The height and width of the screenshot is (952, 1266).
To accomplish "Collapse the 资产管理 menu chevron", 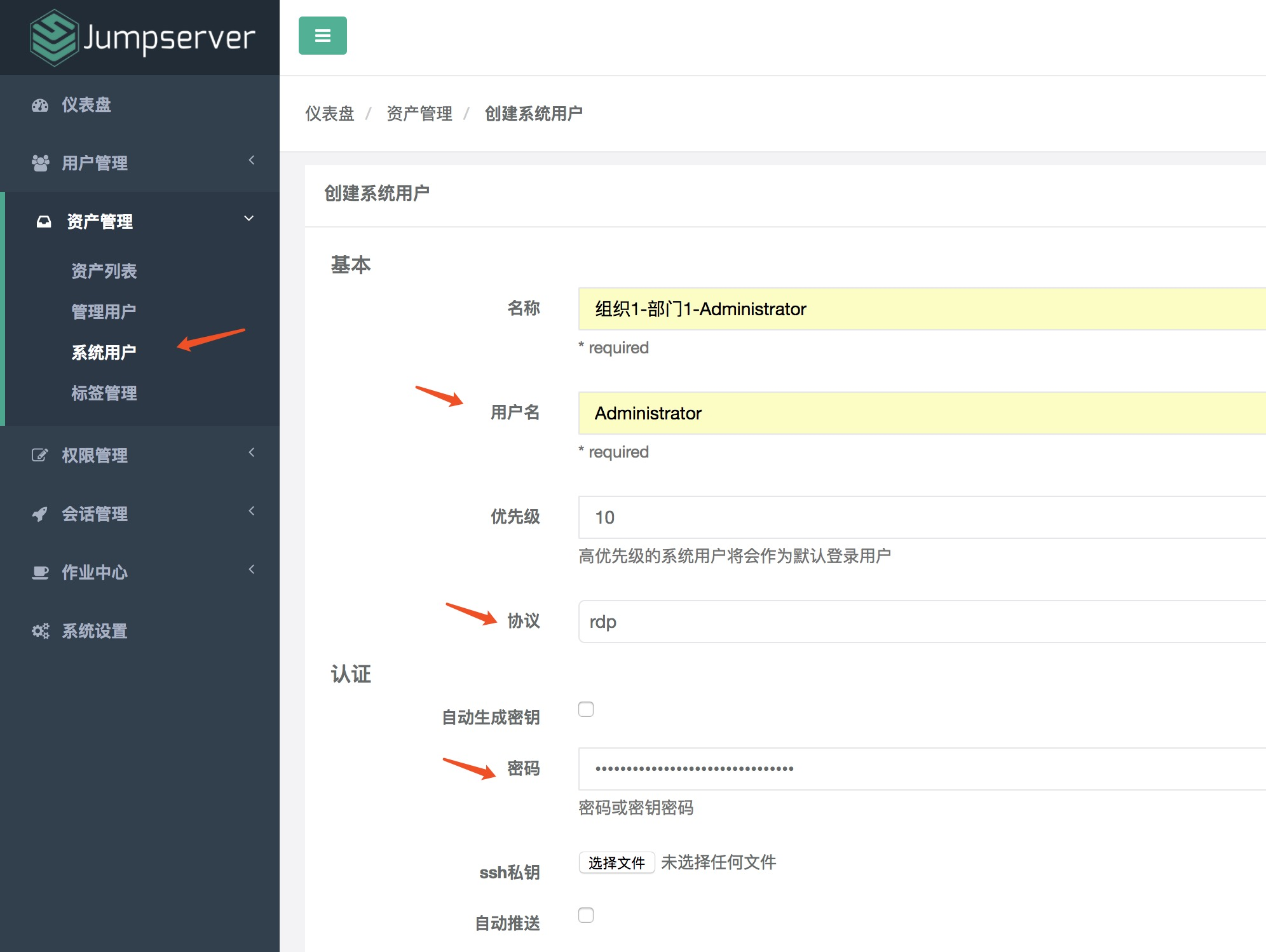I will click(249, 219).
